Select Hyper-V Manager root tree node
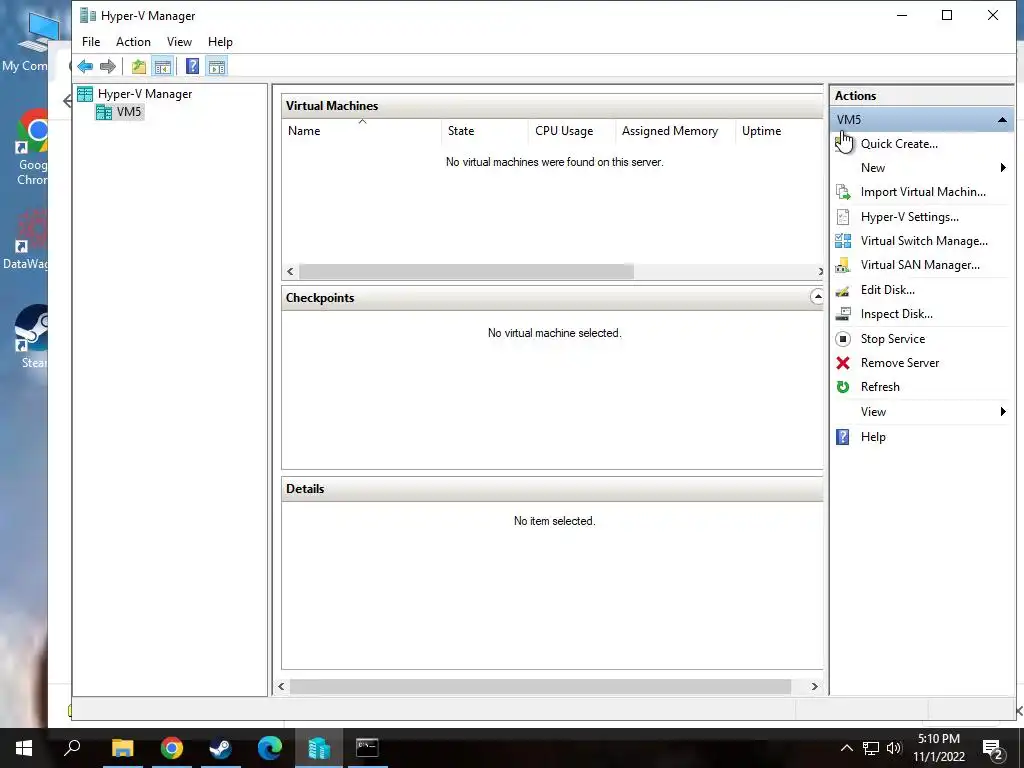Image resolution: width=1024 pixels, height=768 pixels. pyautogui.click(x=144, y=94)
